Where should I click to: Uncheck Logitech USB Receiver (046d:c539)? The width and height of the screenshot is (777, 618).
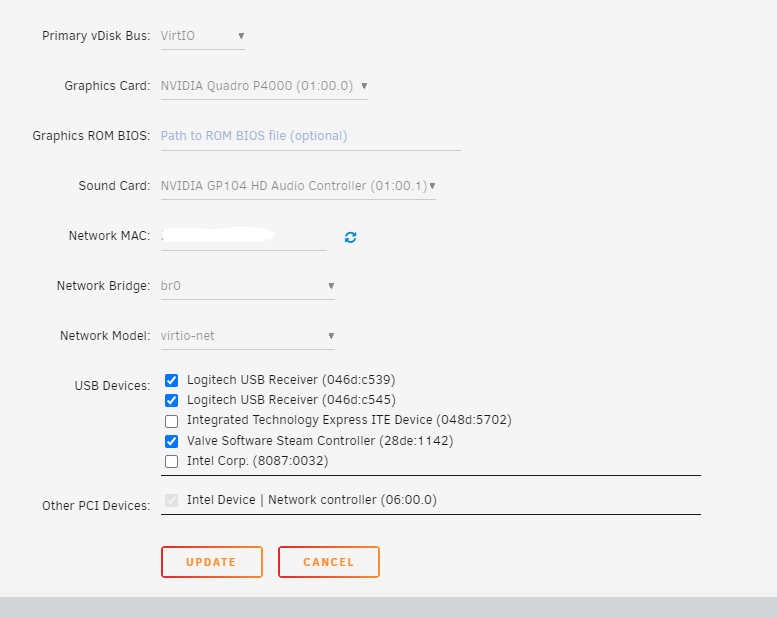171,380
